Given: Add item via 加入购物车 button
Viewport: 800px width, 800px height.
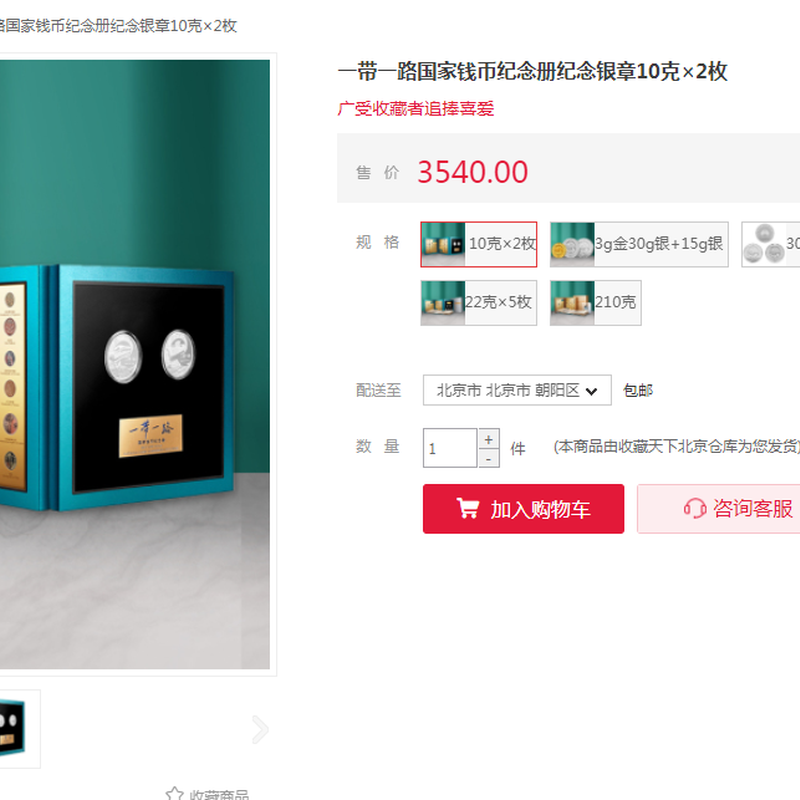Looking at the screenshot, I should pos(523,509).
